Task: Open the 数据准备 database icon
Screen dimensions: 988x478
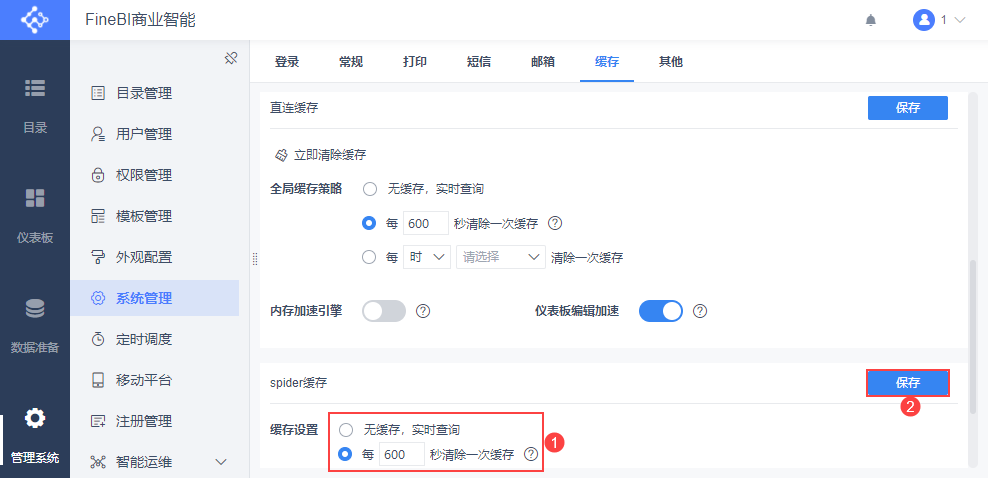Action: pyautogui.click(x=35, y=309)
